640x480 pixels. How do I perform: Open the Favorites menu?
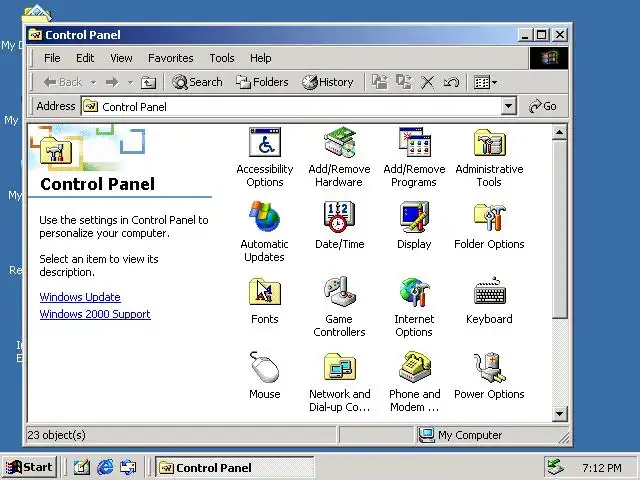coord(171,58)
